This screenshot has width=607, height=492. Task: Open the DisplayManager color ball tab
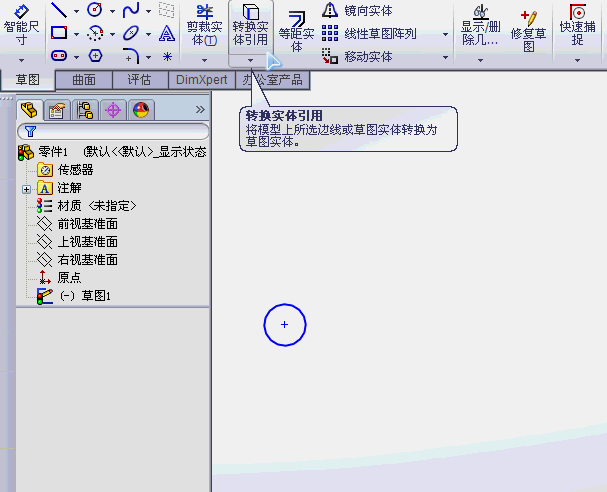[x=141, y=110]
